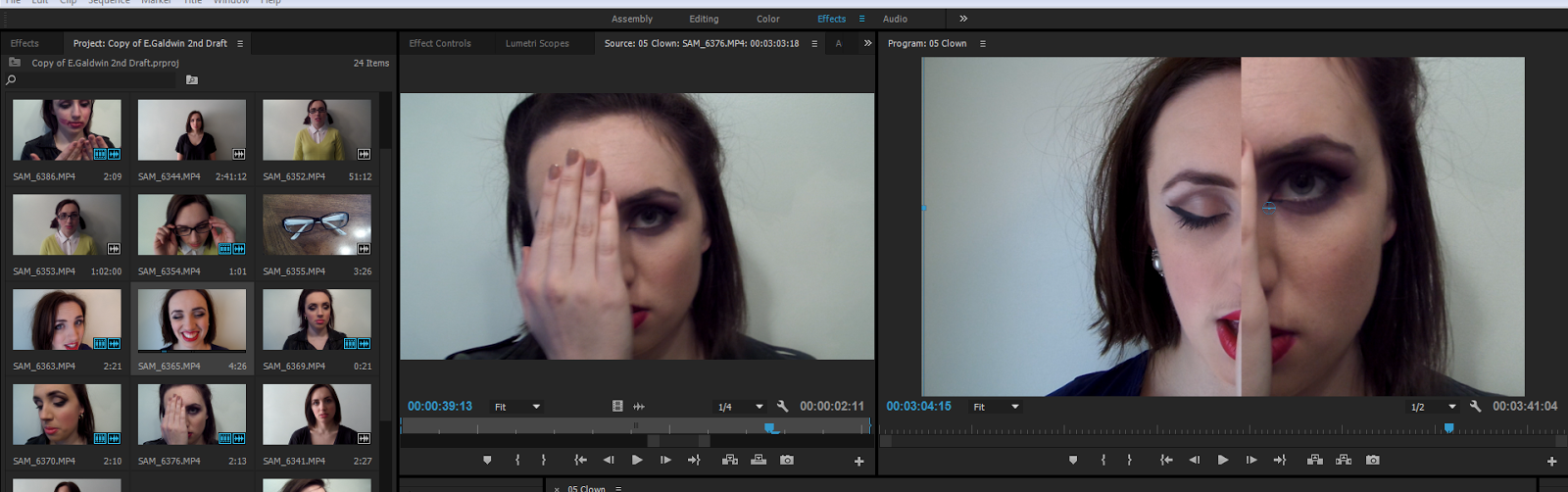This screenshot has height=492, width=1568.
Task: Switch to Editing workspace
Action: 704,19
